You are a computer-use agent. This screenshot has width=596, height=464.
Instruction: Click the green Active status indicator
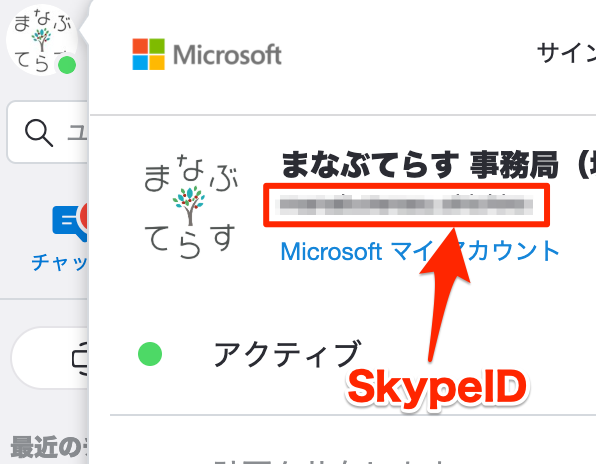(150, 354)
